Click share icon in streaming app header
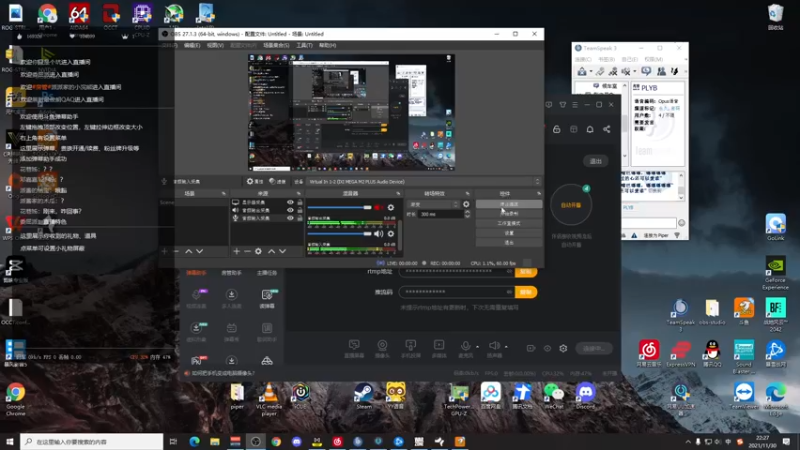The width and height of the screenshot is (800, 450). pyautogui.click(x=607, y=130)
